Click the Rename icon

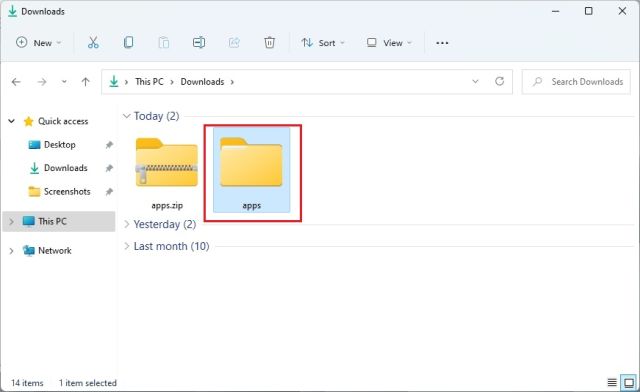coord(199,42)
